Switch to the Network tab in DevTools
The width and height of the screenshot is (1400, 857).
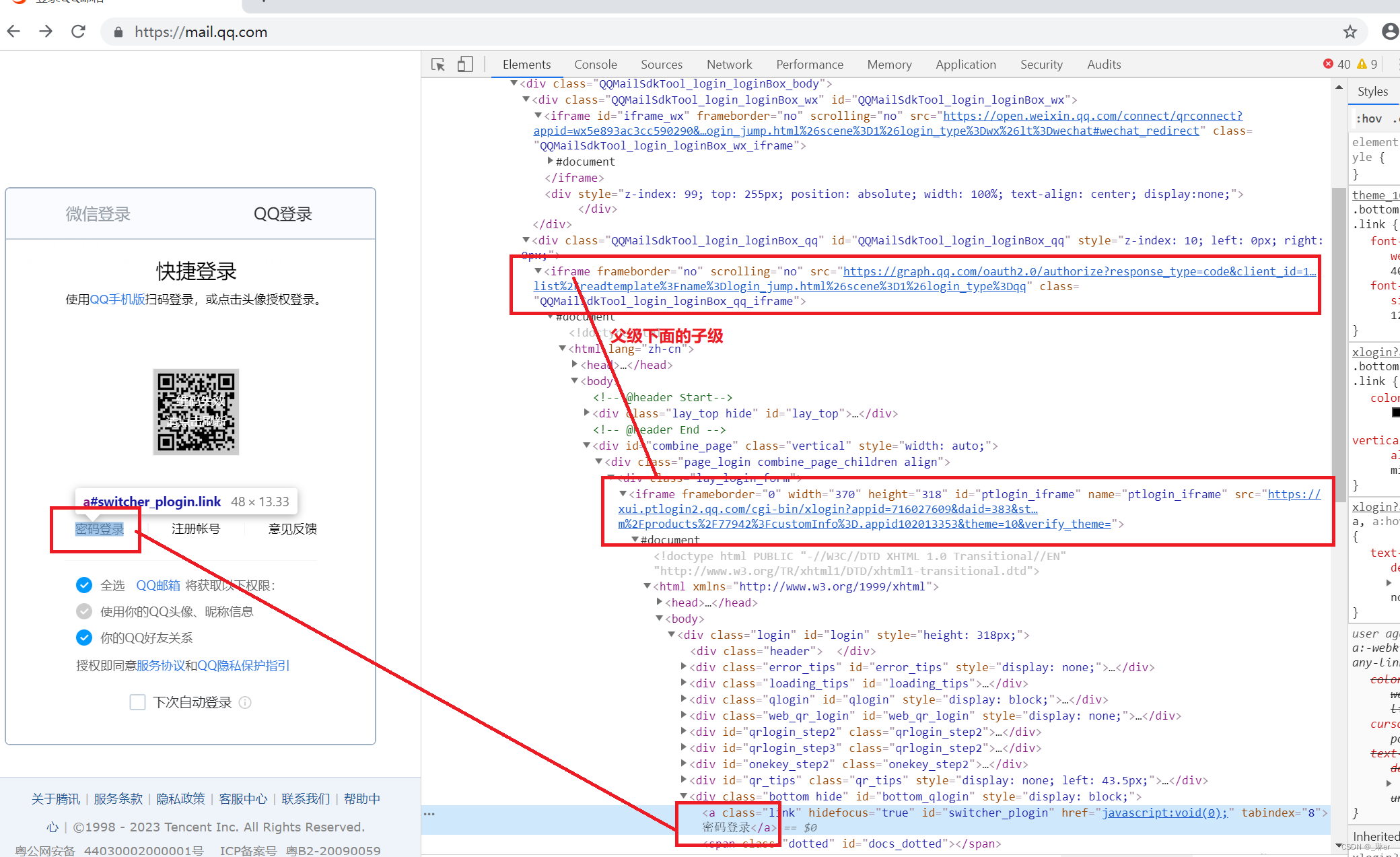(730, 64)
